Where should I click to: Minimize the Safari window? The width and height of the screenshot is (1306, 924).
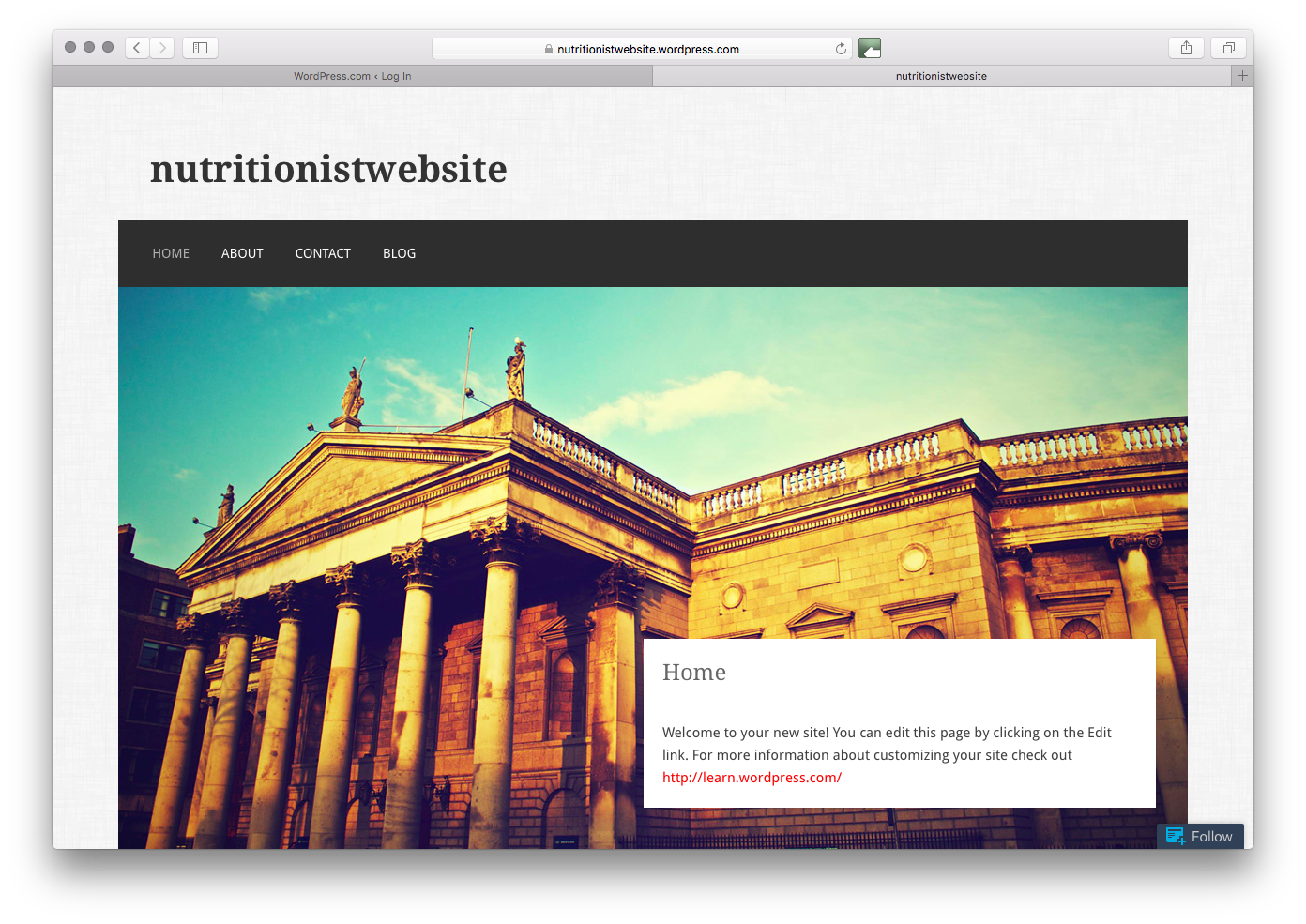click(x=89, y=47)
